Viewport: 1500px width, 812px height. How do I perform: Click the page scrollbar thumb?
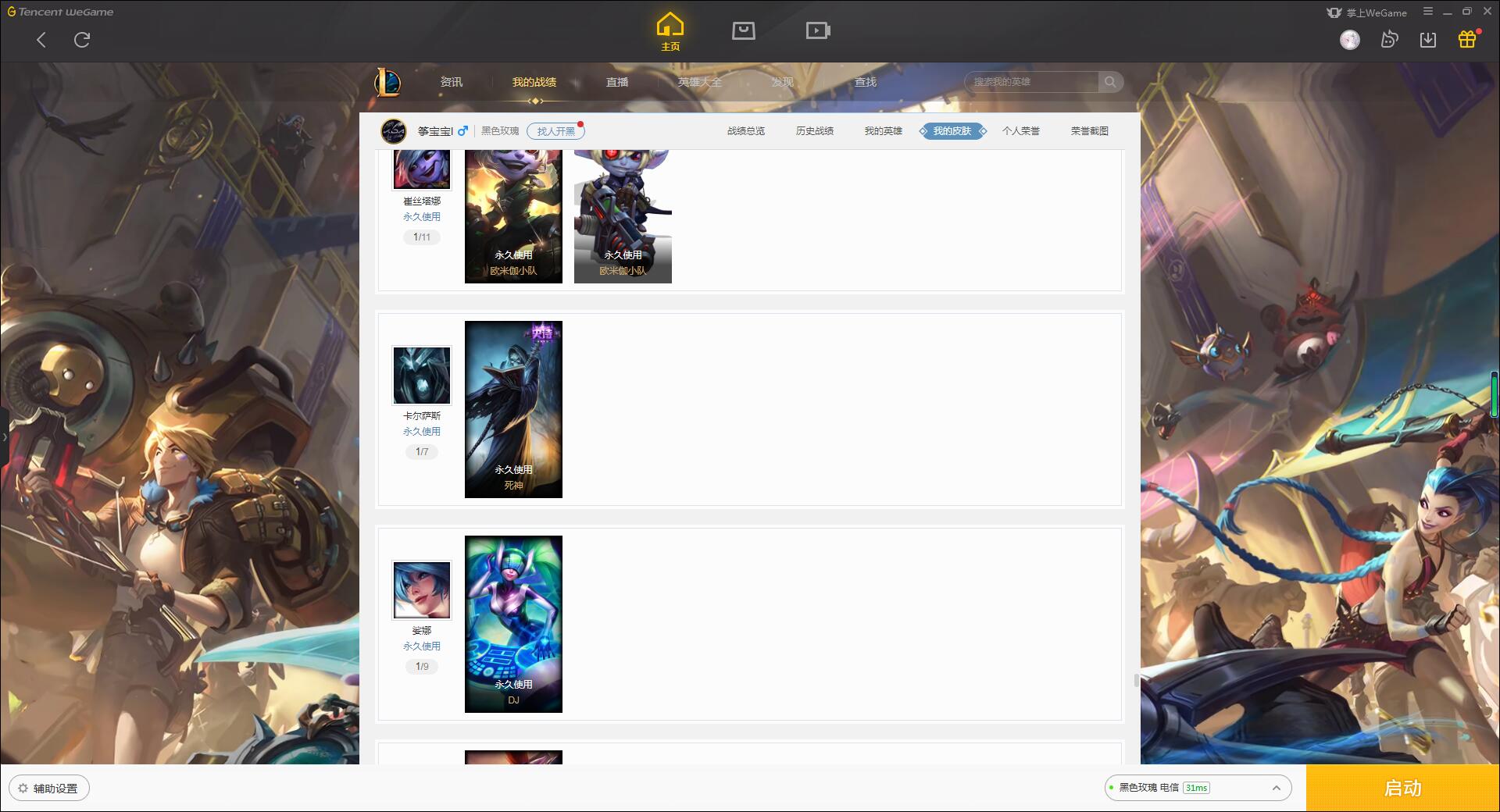pos(1137,680)
